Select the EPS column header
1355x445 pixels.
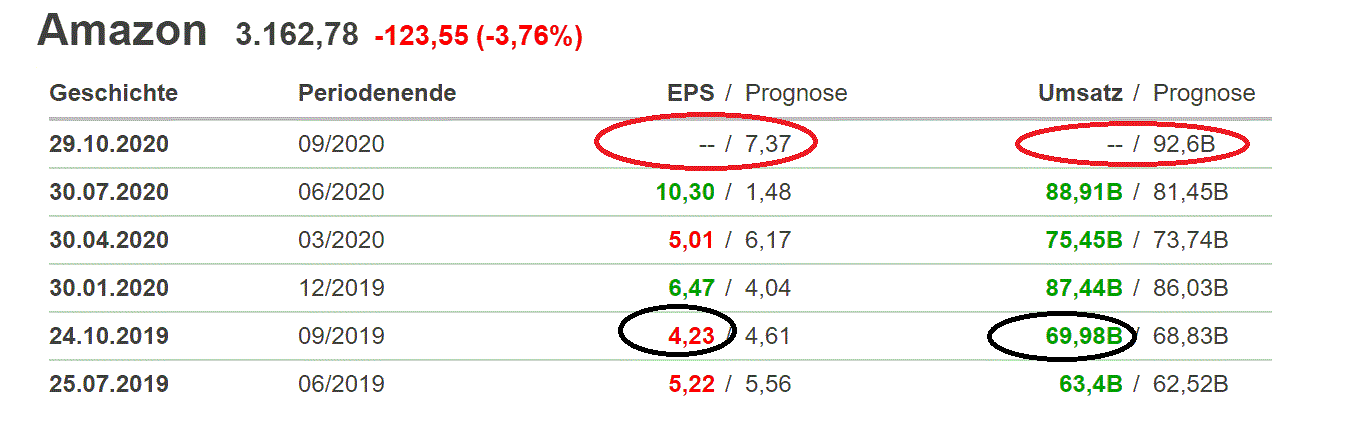tap(691, 94)
